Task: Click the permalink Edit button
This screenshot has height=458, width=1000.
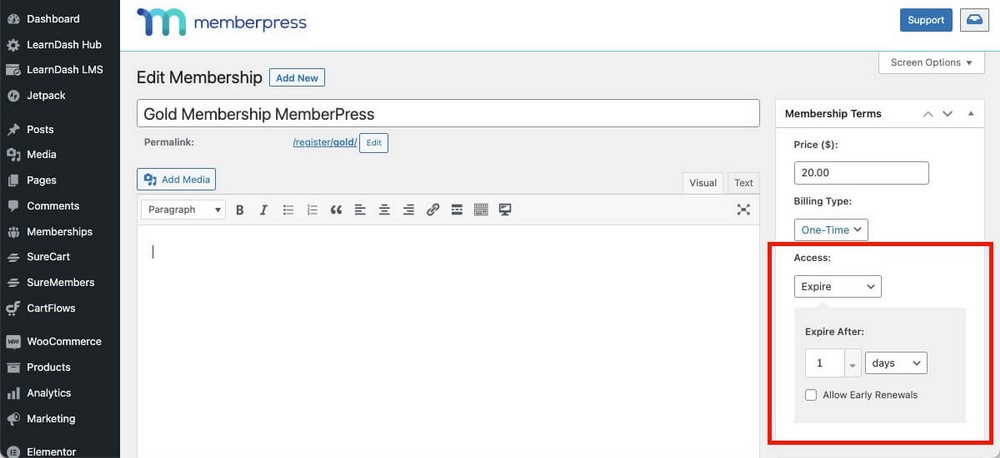Action: (374, 143)
